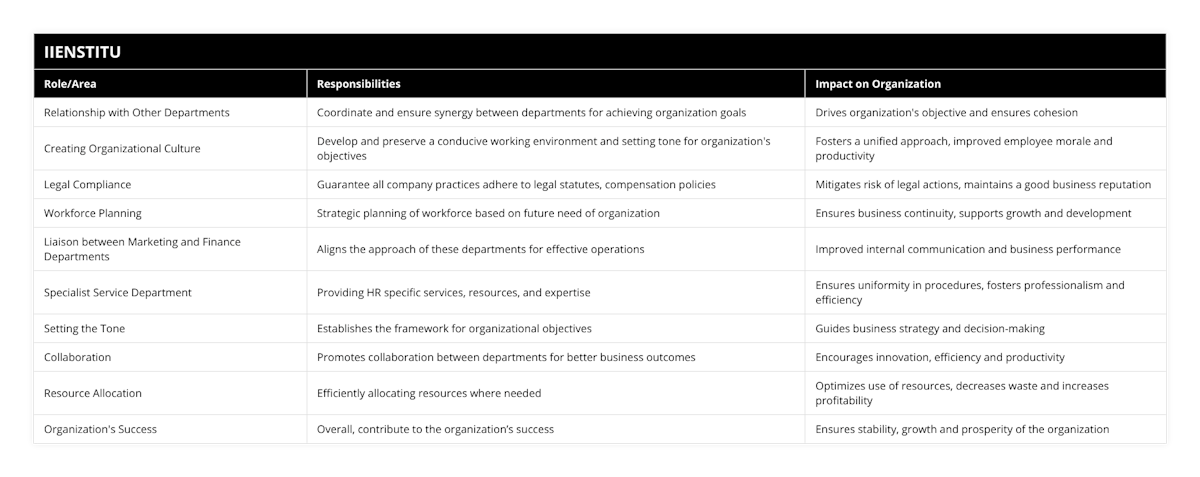Click the Impact on Organization column header

click(x=878, y=84)
